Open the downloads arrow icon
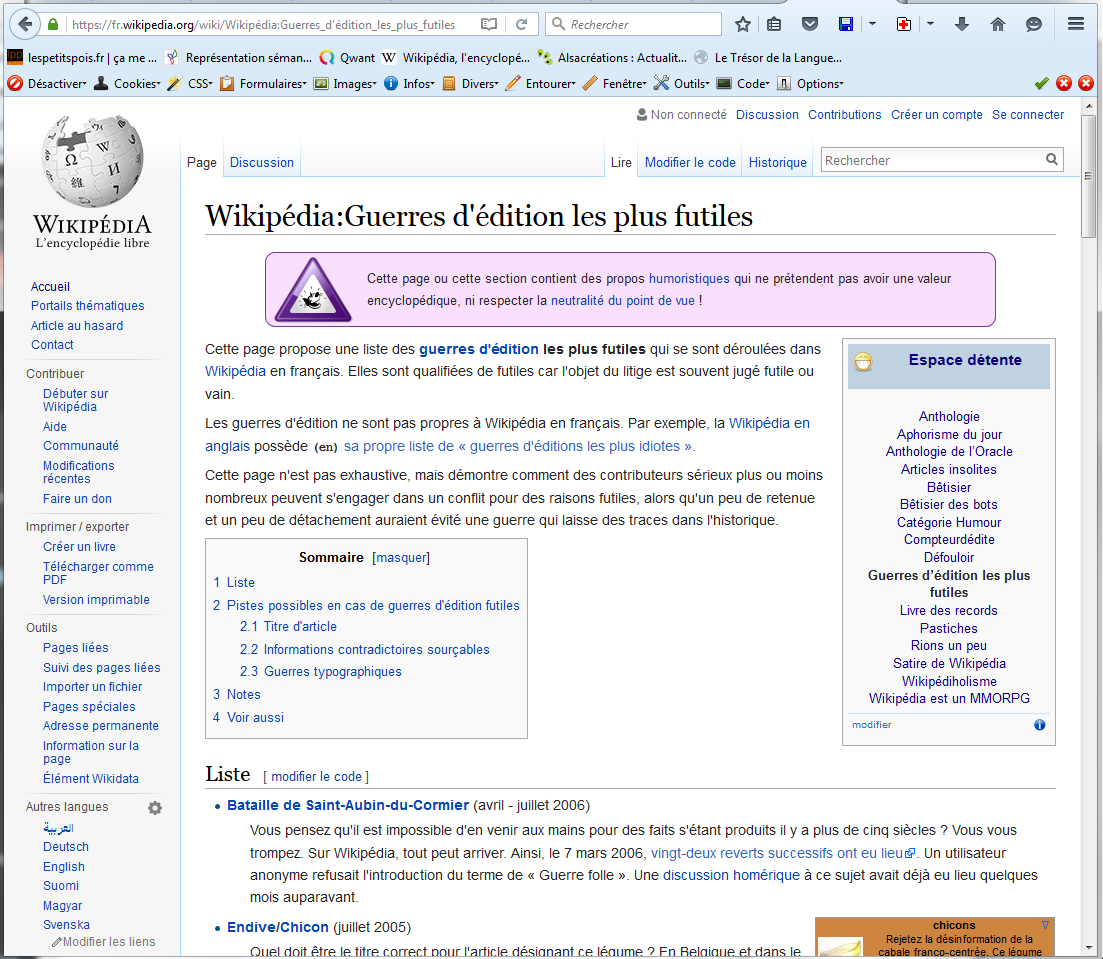The width and height of the screenshot is (1103, 959). [962, 24]
